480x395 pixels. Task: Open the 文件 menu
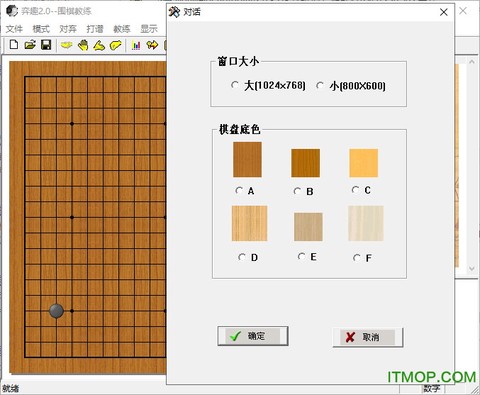click(14, 29)
